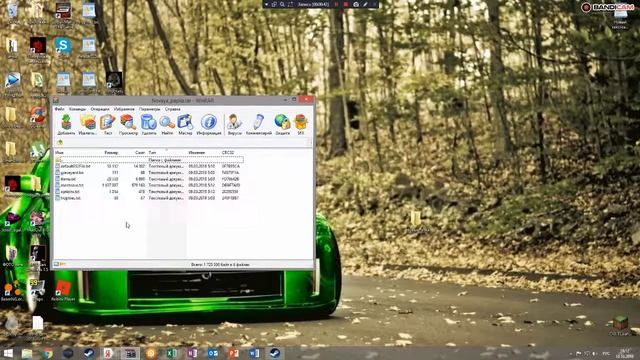
Task: Open Word from the taskbar
Action: pos(254,353)
